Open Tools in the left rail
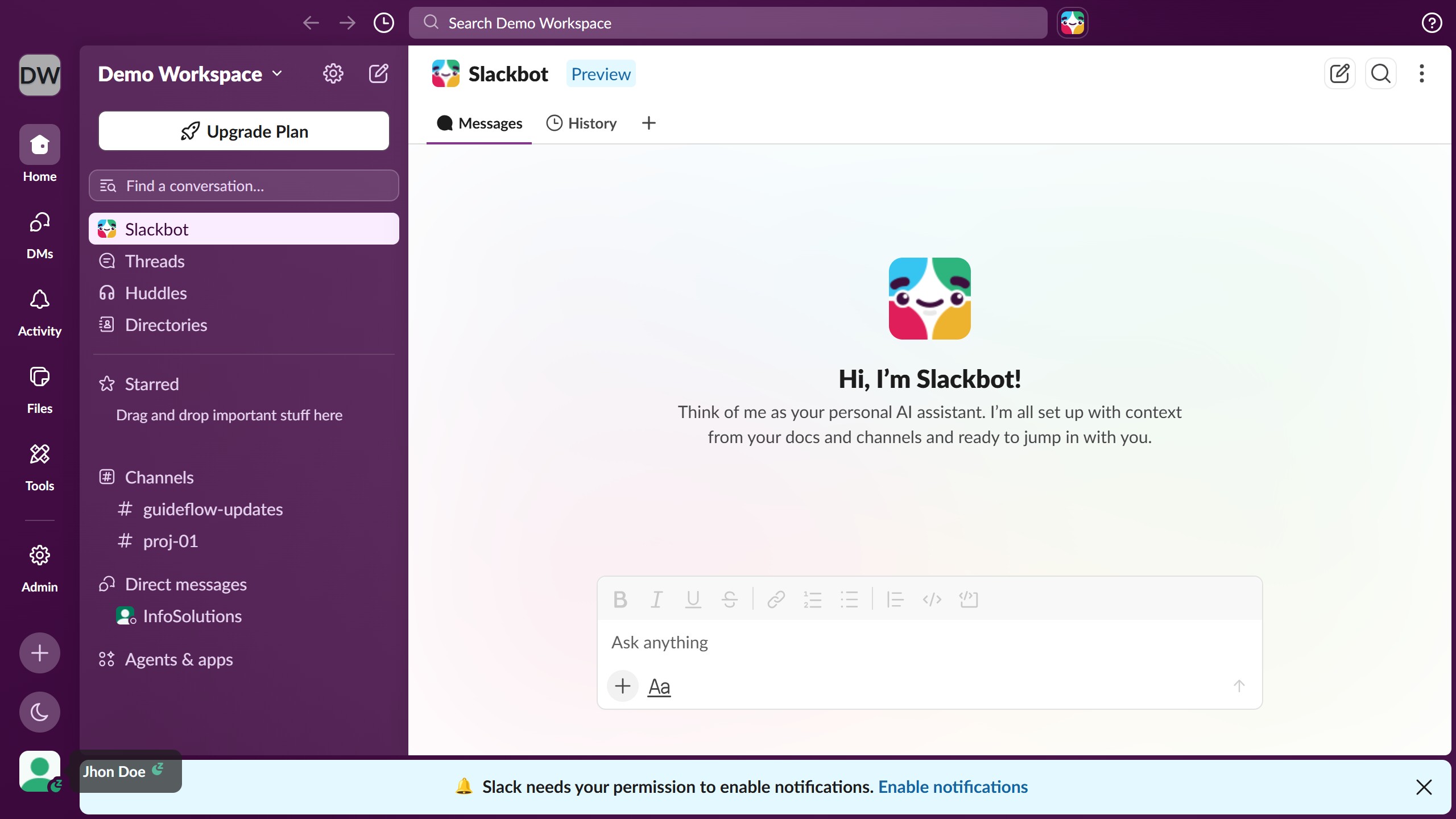Viewport: 1456px width, 819px height. coord(40,468)
